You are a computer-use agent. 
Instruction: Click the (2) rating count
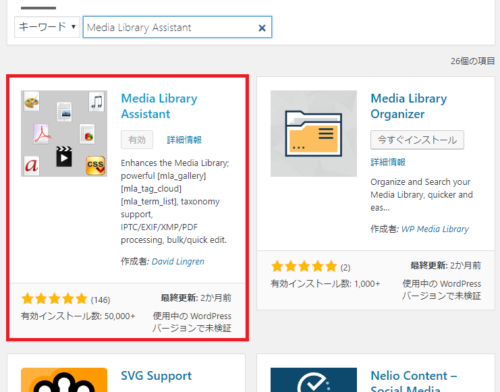(x=345, y=268)
